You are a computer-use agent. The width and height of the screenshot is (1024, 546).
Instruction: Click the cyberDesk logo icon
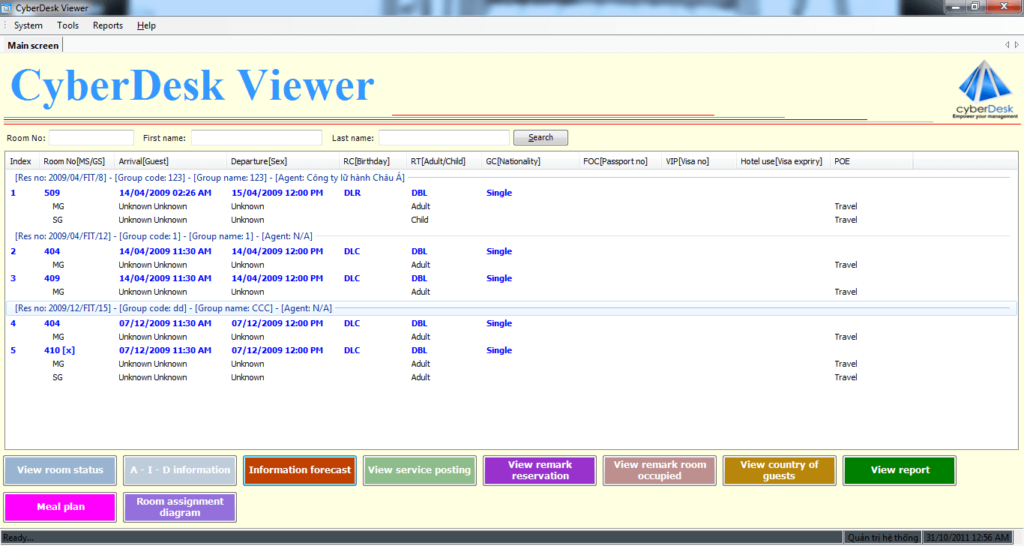(x=984, y=88)
